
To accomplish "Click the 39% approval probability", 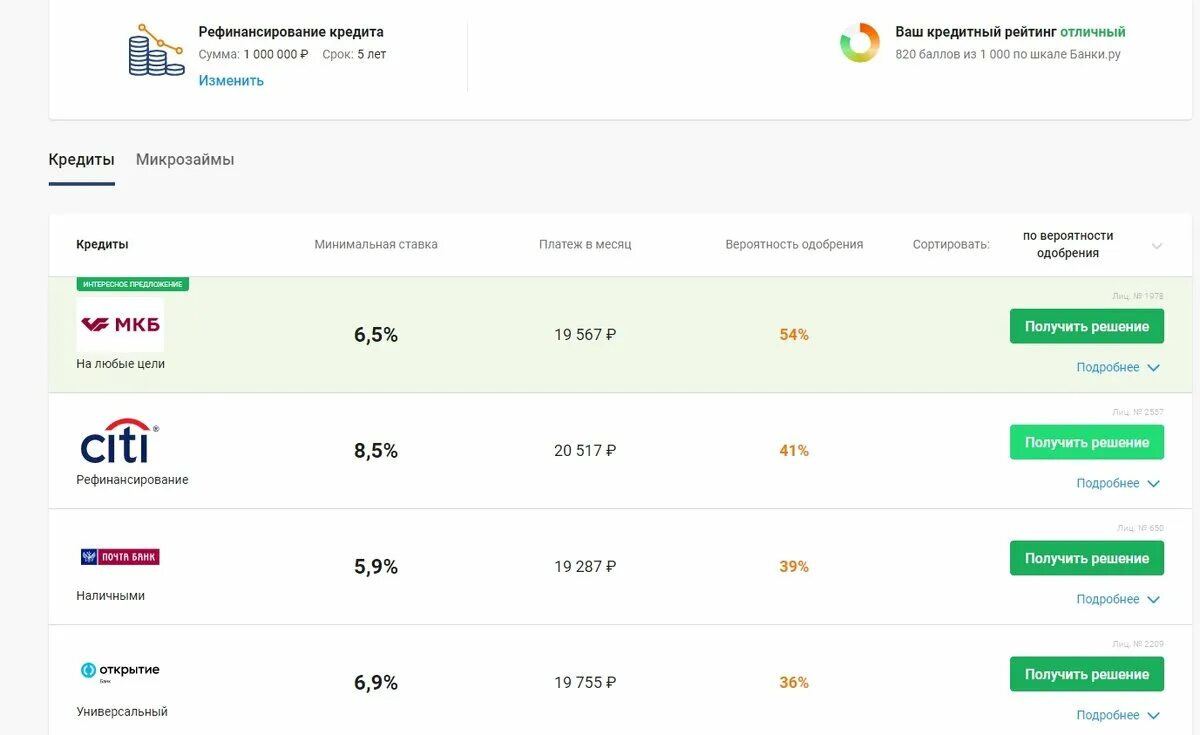I will pyautogui.click(x=794, y=567).
